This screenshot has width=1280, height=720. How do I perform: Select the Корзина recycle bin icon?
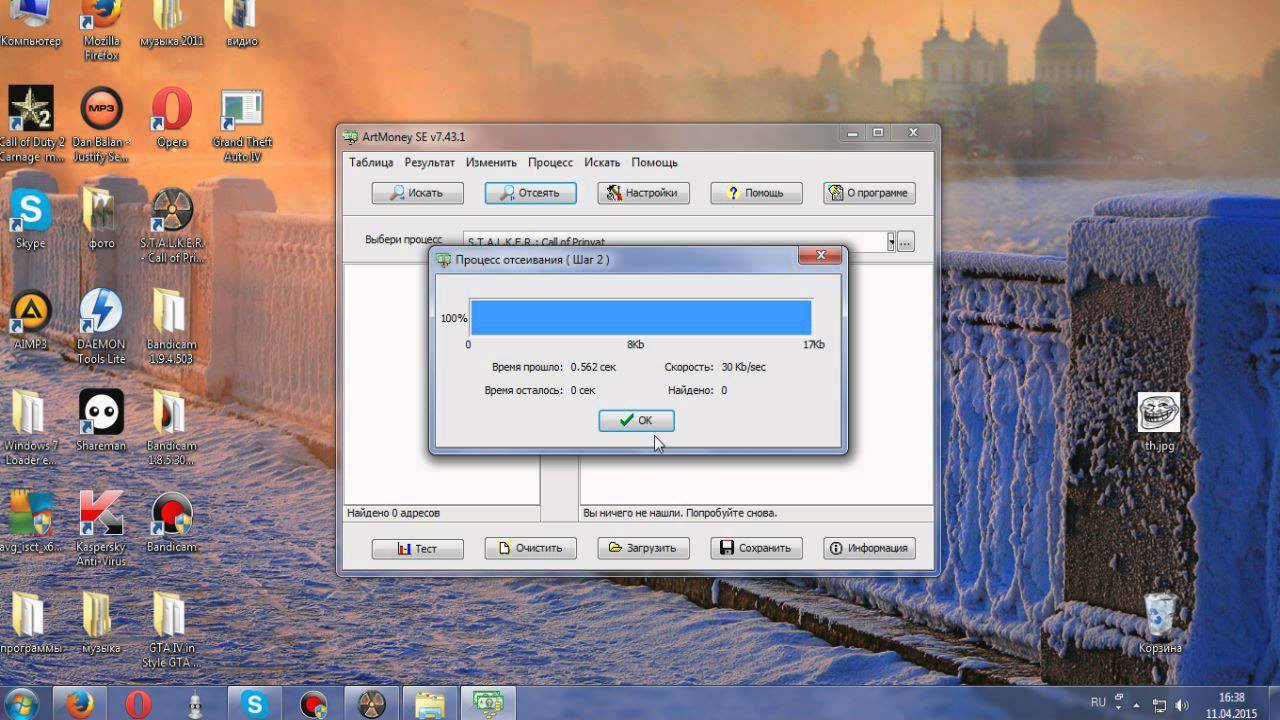tap(1159, 624)
